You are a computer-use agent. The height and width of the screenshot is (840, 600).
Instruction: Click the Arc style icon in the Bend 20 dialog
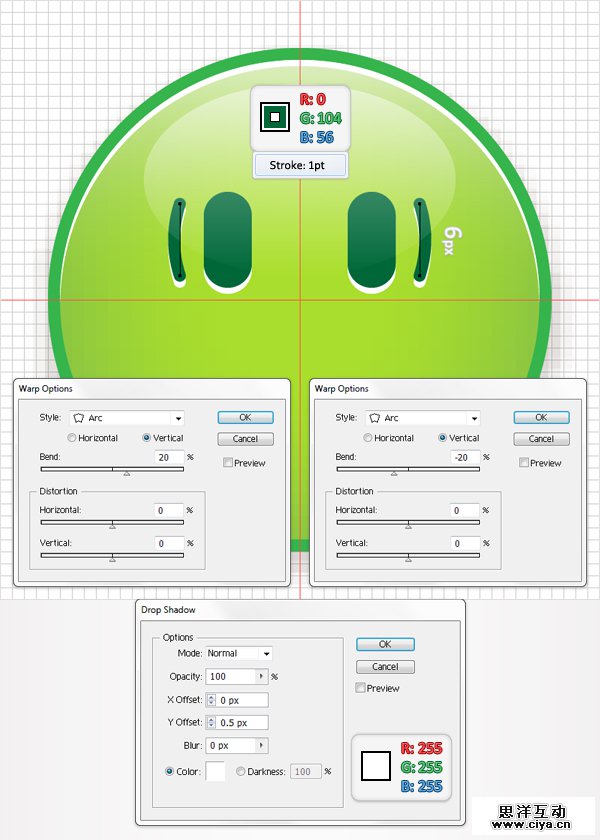coord(78,418)
